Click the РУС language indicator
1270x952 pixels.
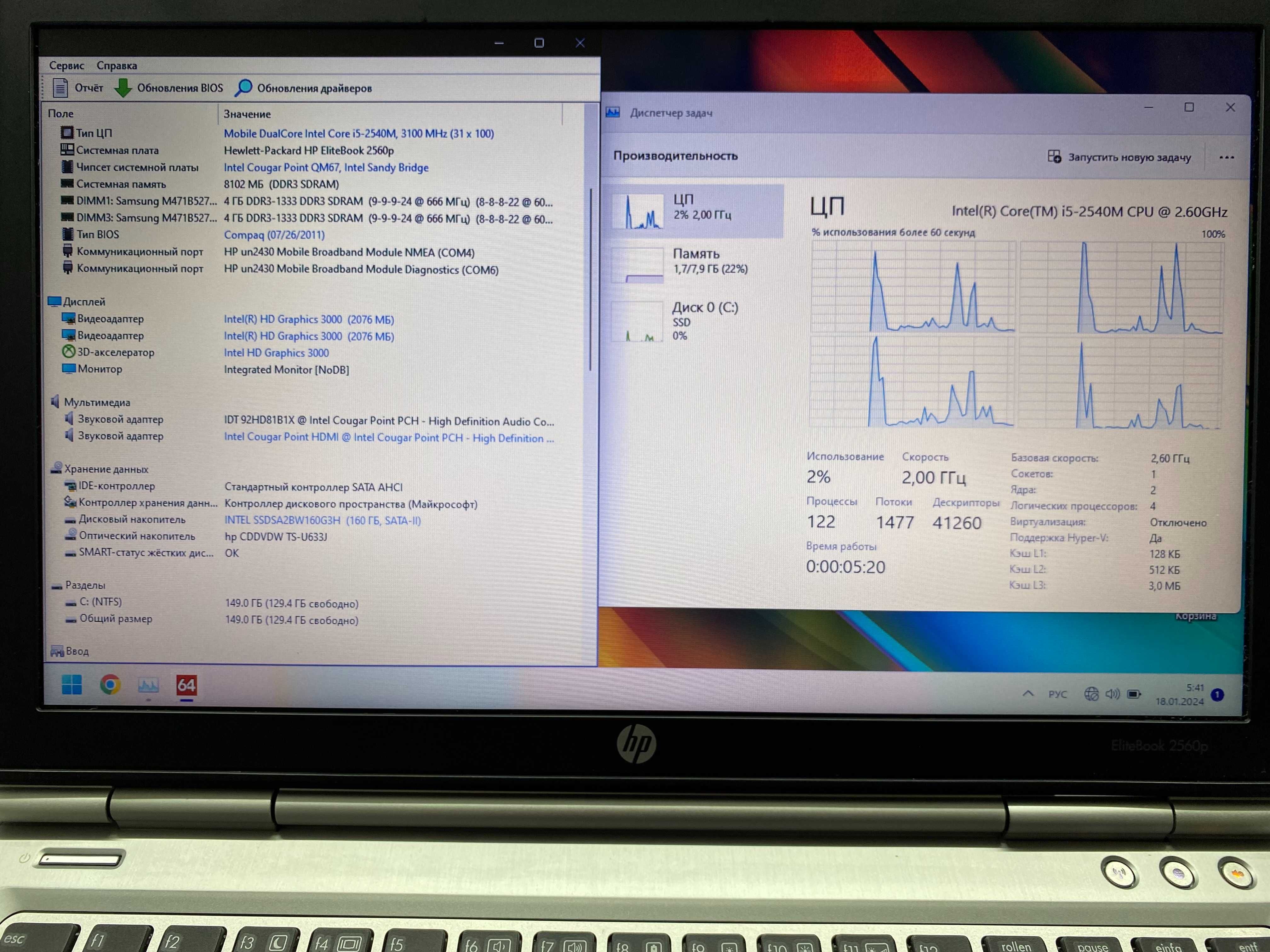click(x=1058, y=694)
